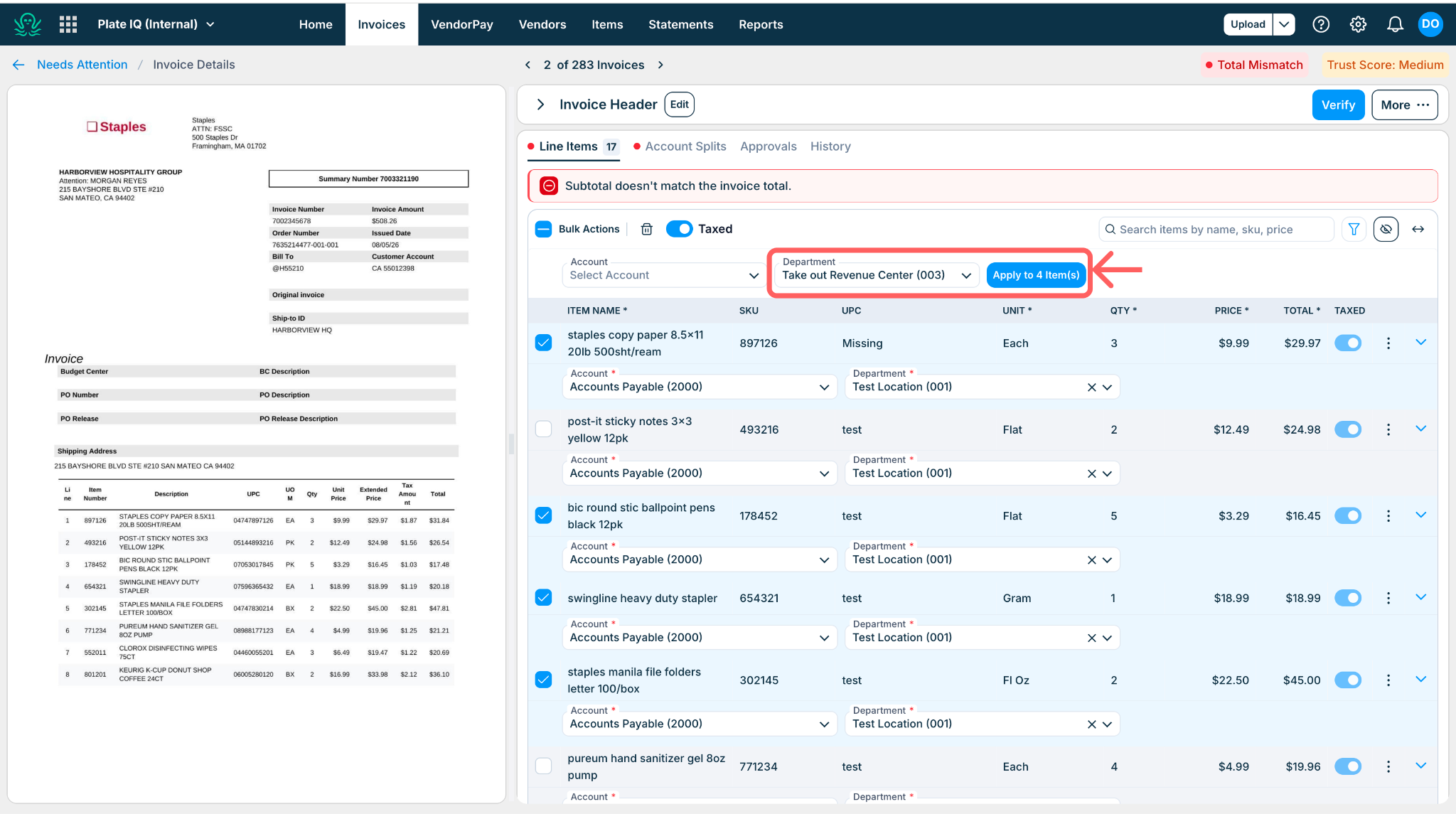
Task: Open settings gear in top bar
Action: [x=1358, y=24]
